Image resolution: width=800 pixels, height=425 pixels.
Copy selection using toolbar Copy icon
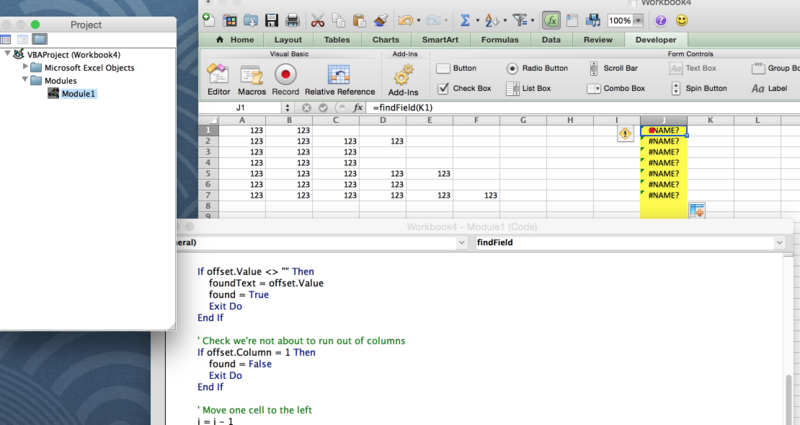click(x=338, y=20)
